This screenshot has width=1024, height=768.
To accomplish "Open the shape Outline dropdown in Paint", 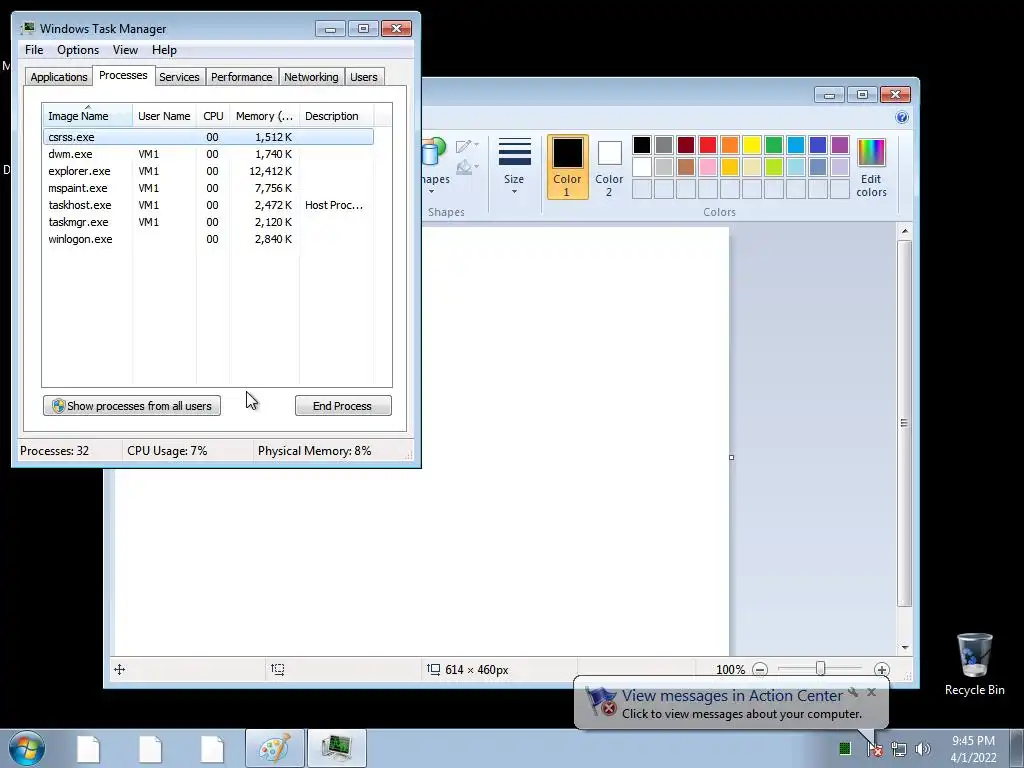I will [x=467, y=146].
